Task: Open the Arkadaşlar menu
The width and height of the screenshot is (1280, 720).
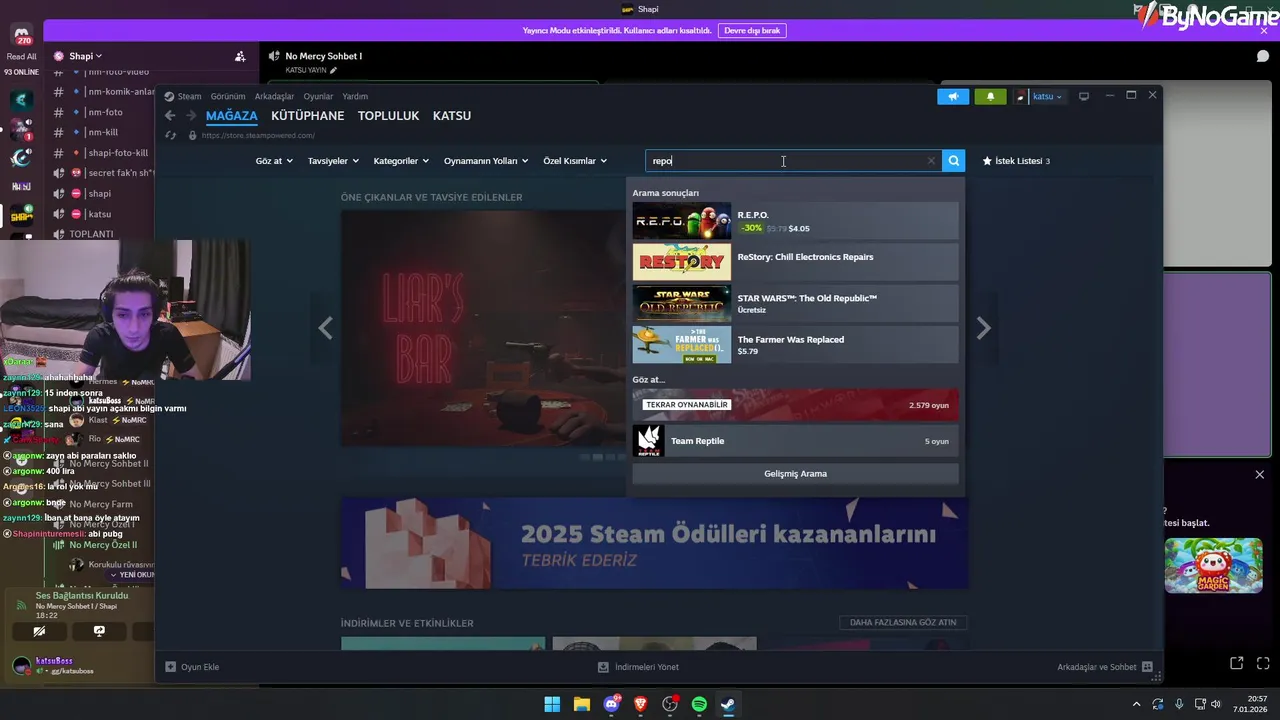Action: 274,96
